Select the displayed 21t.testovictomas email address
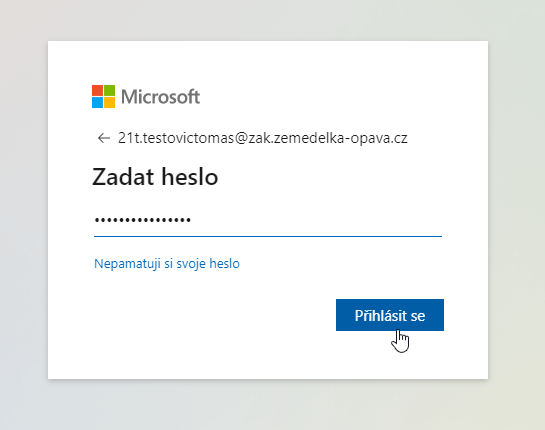 pos(262,138)
